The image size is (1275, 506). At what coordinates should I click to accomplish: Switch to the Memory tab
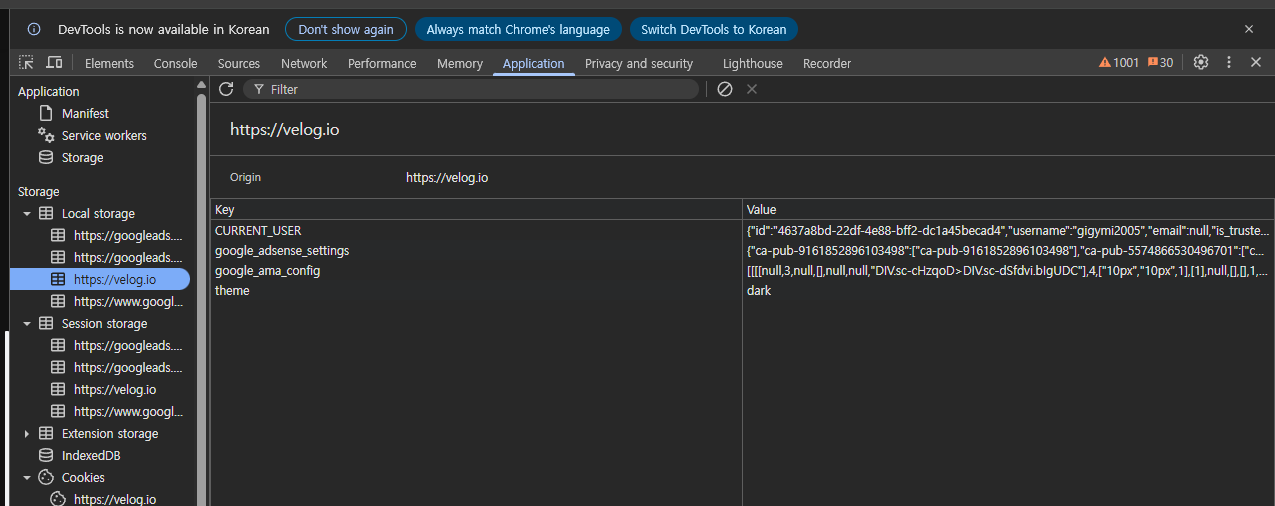(x=460, y=63)
